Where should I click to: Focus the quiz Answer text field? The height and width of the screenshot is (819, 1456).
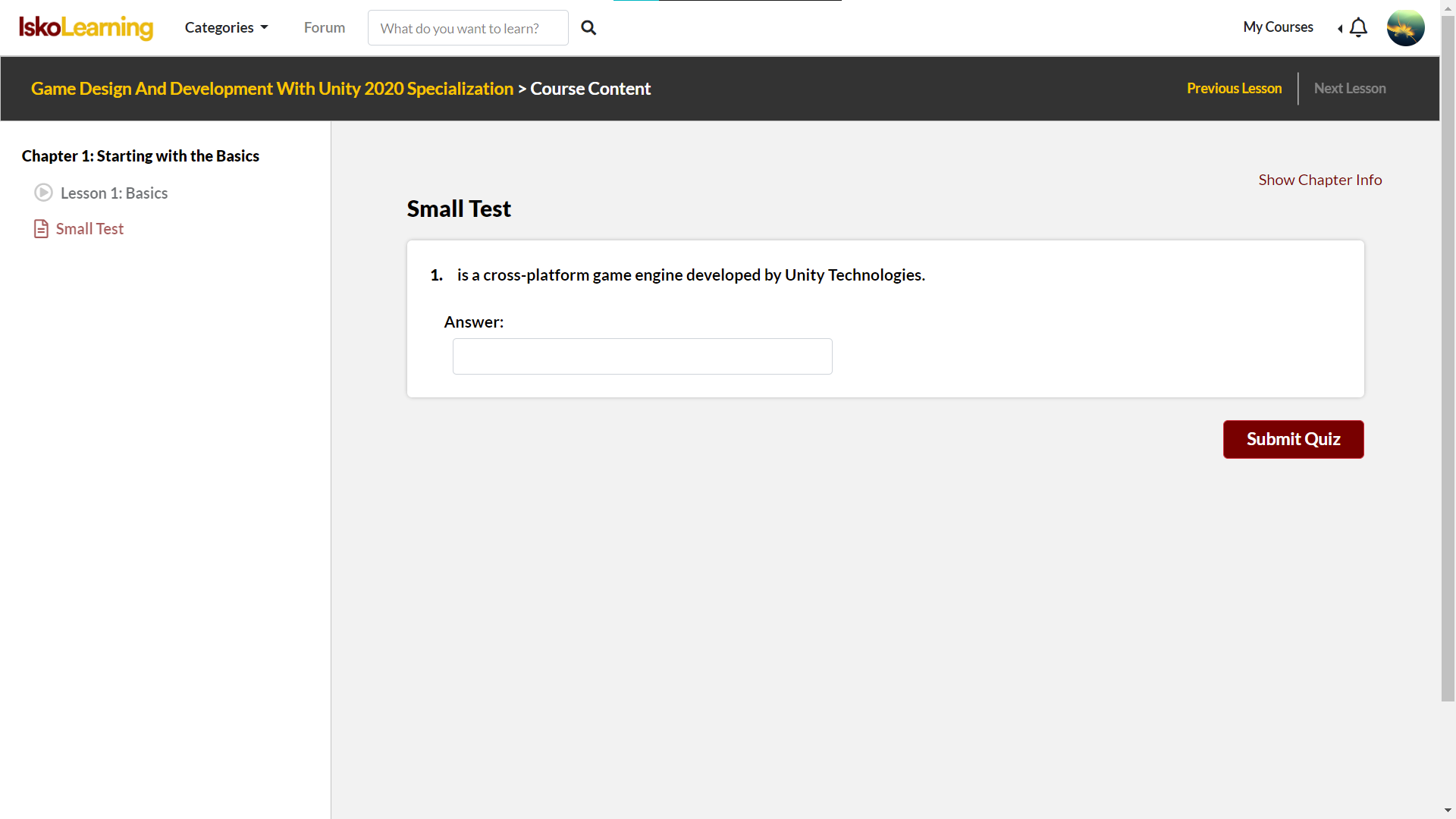coord(642,356)
